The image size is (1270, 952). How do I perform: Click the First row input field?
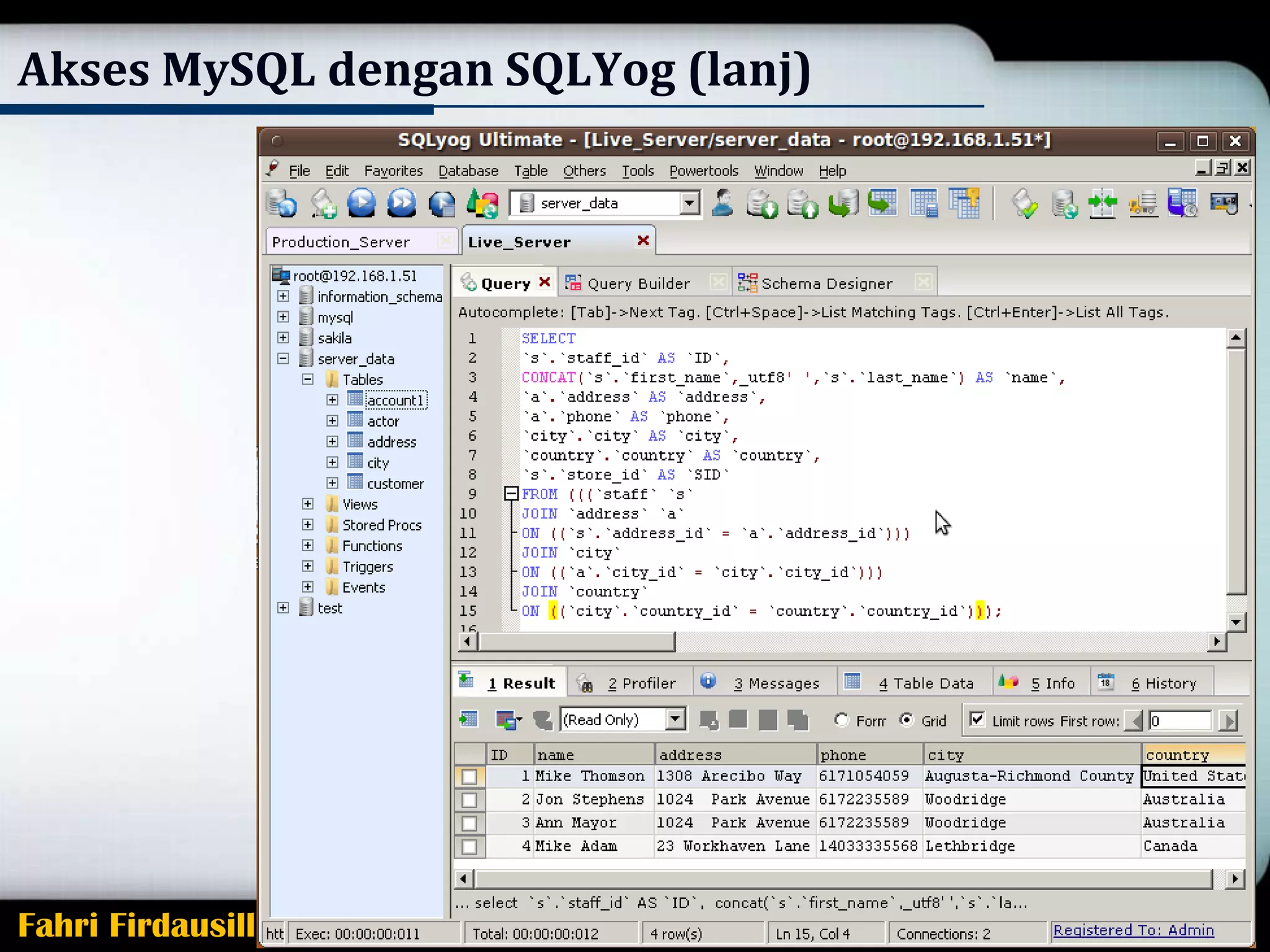coord(1179,720)
